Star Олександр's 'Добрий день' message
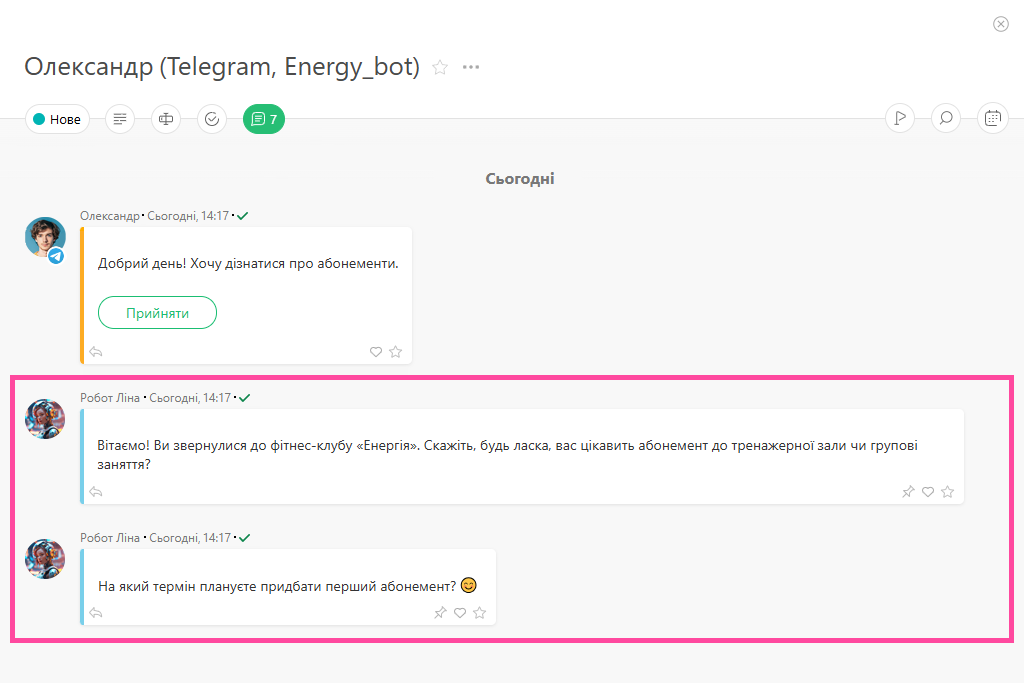This screenshot has width=1024, height=683. 396,352
